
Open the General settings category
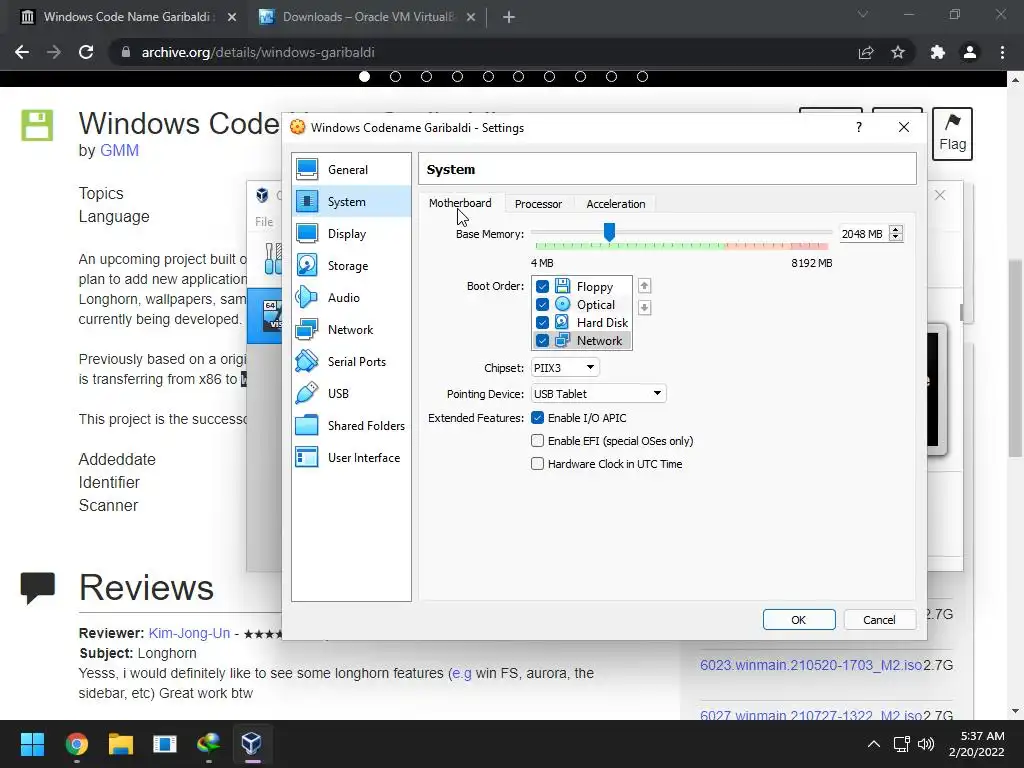click(351, 170)
